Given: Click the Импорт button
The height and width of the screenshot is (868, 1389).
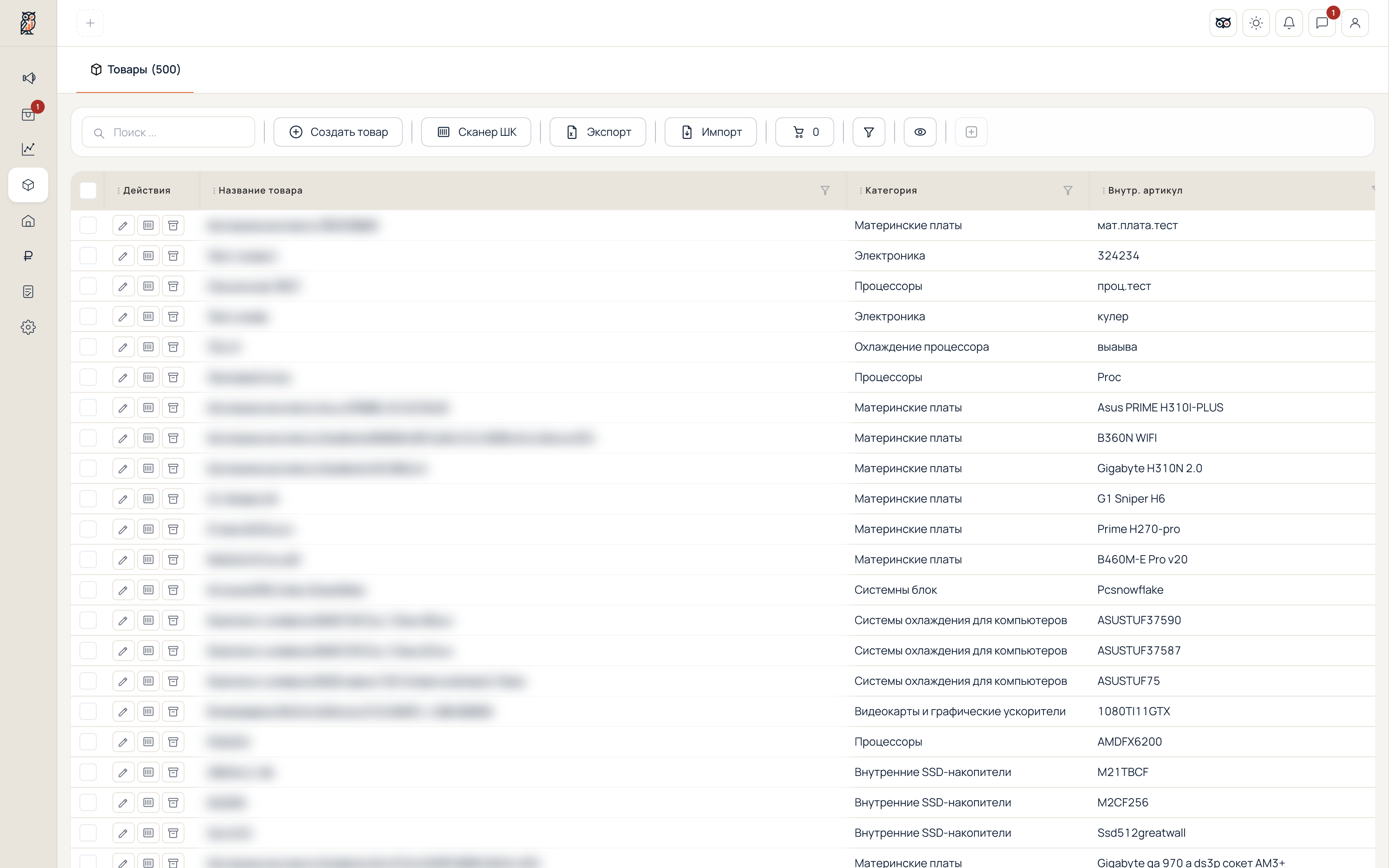Looking at the screenshot, I should 711,132.
